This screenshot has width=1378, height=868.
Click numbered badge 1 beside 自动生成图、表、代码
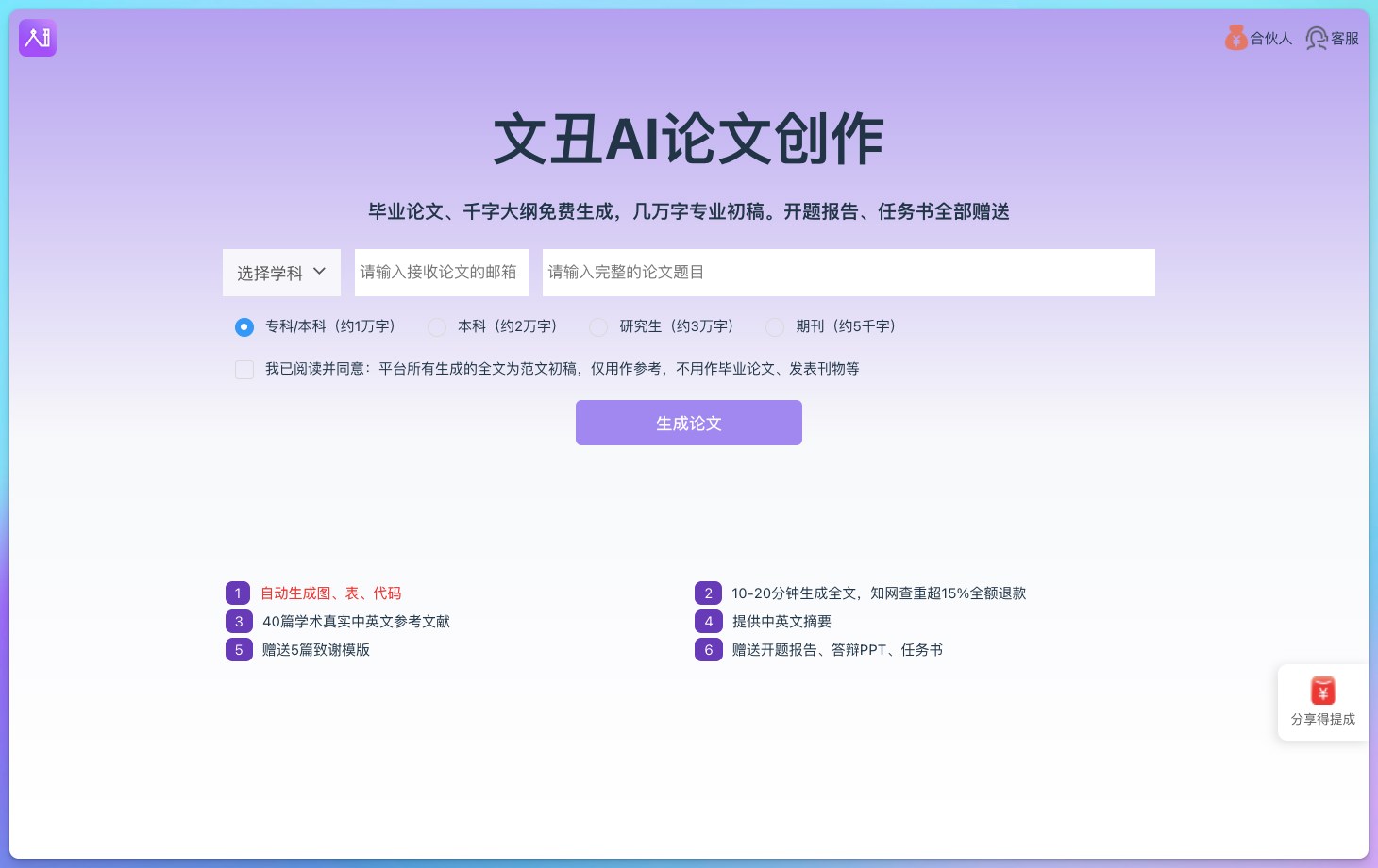[238, 593]
